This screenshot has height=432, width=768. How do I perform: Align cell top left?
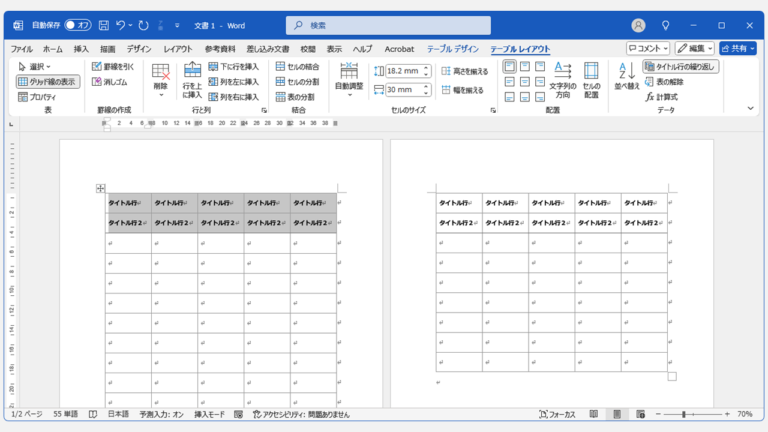(x=509, y=66)
